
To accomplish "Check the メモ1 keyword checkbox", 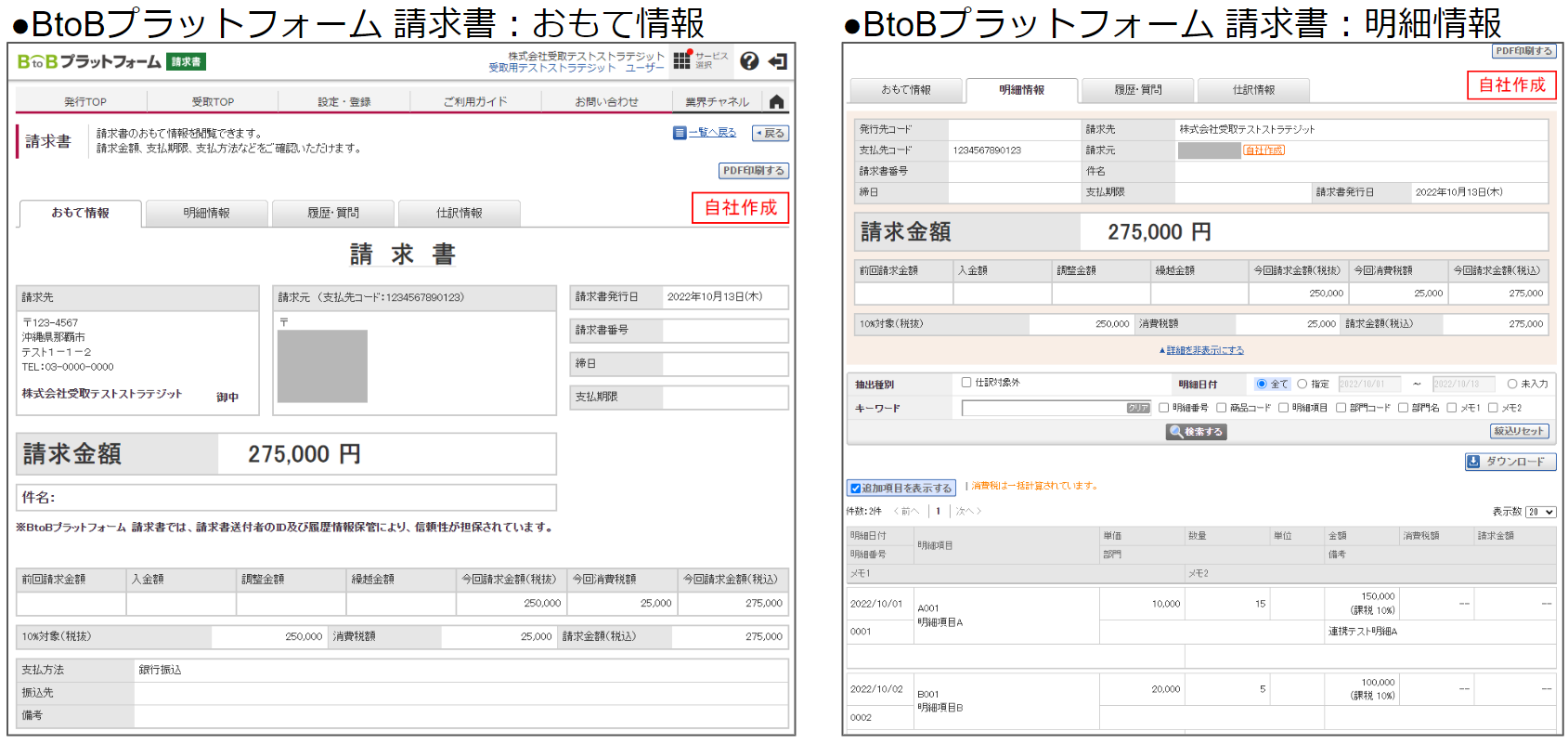I will point(1451,408).
